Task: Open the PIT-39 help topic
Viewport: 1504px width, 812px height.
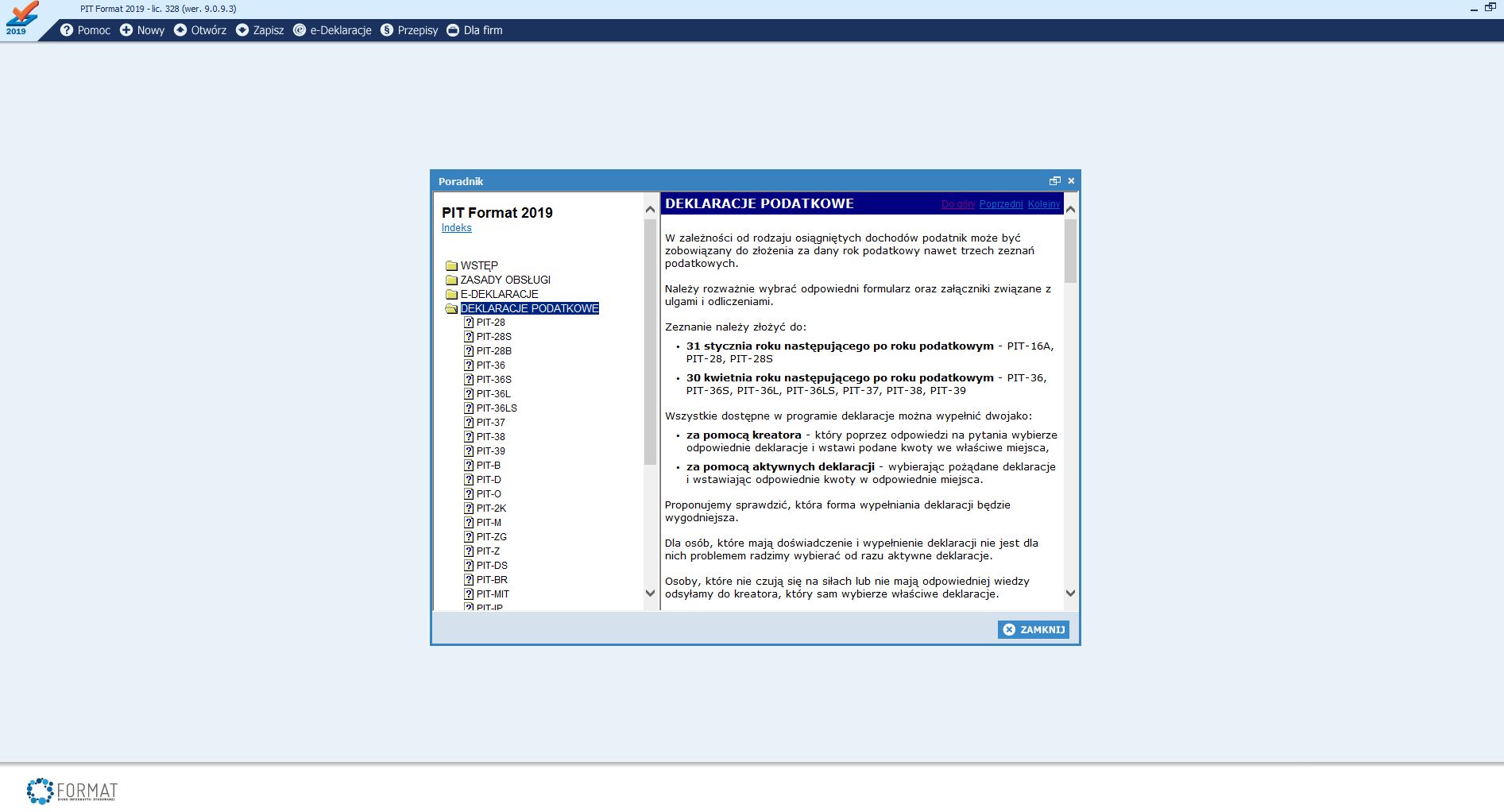Action: pos(490,451)
